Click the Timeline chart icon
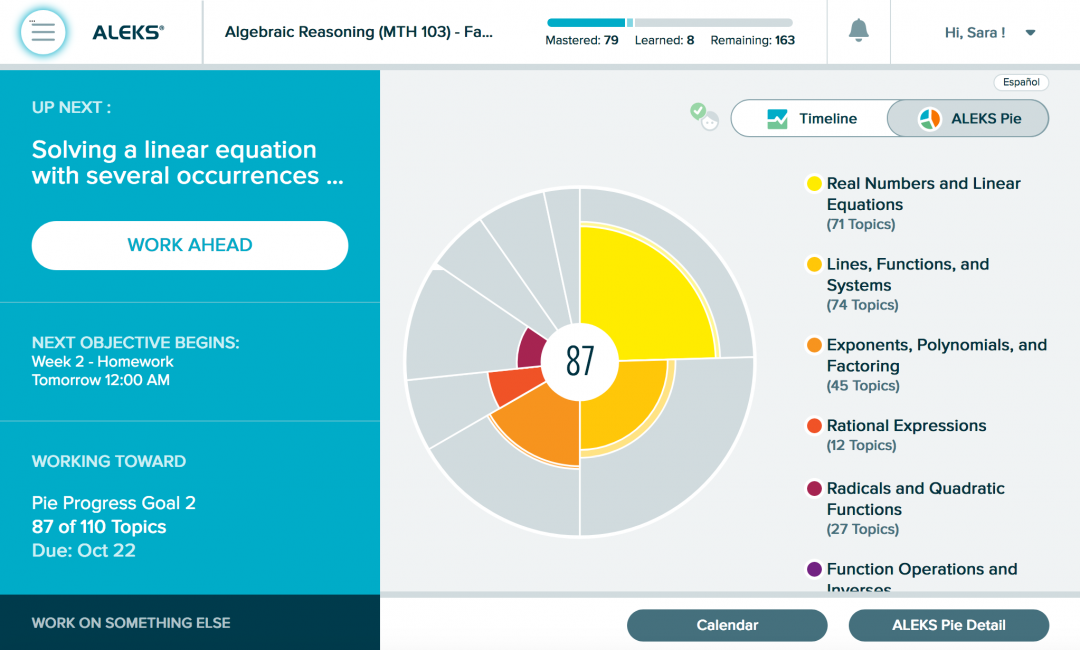 (x=777, y=119)
